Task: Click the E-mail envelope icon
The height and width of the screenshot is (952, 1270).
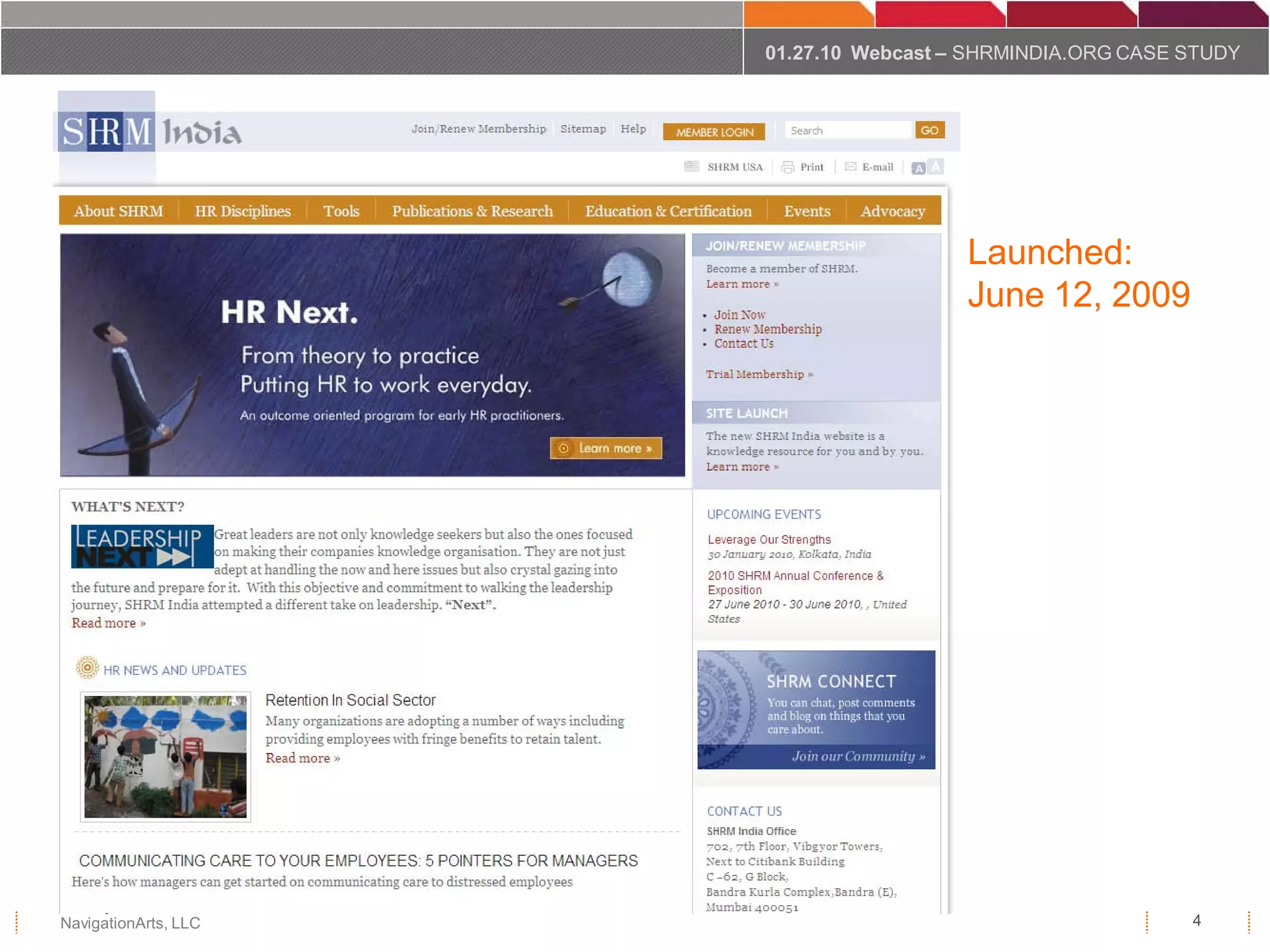Action: click(x=851, y=167)
